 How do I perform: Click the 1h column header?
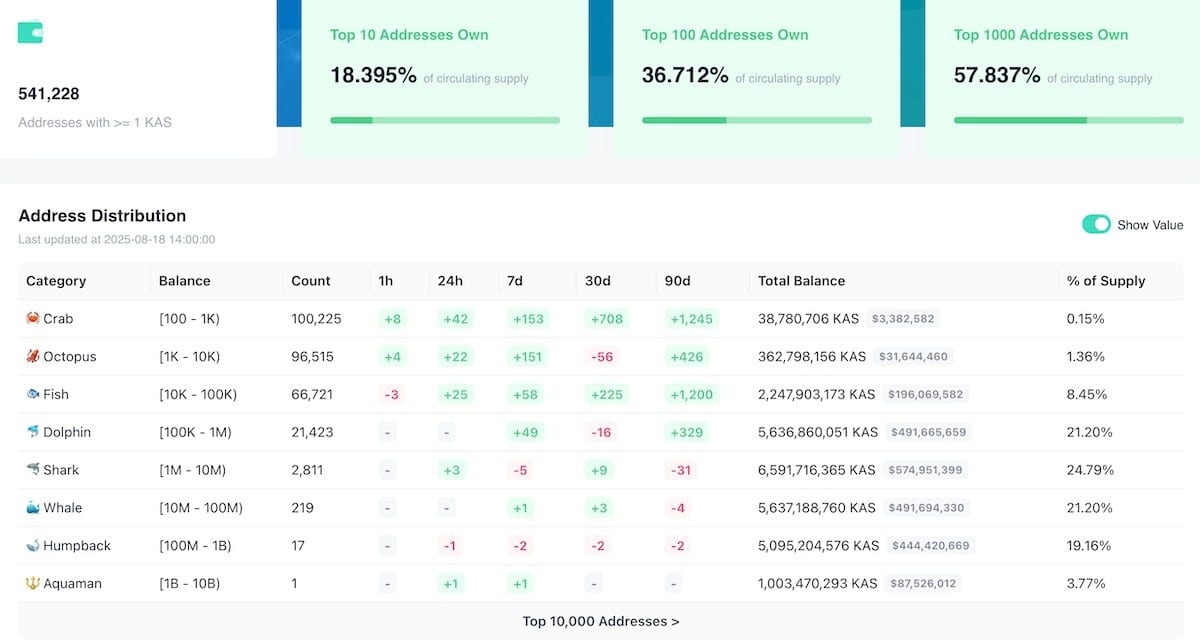pos(386,281)
